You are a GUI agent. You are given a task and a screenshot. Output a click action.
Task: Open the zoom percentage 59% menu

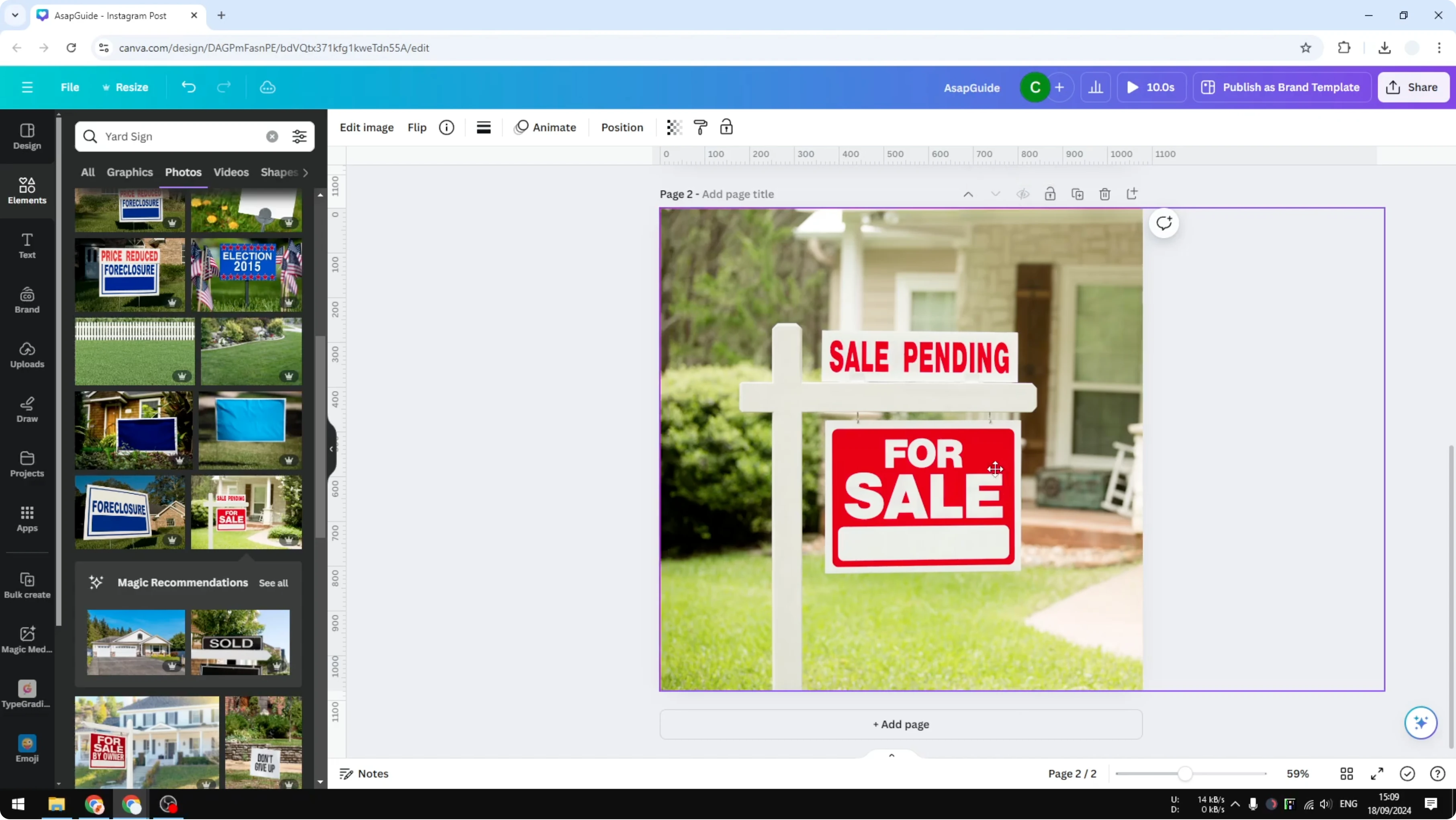point(1298,774)
